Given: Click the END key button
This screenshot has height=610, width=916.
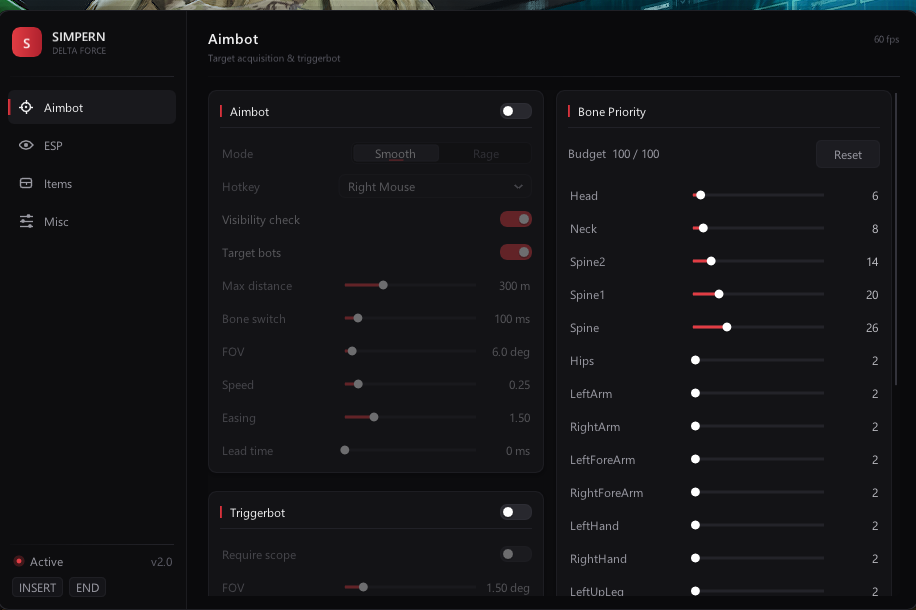Looking at the screenshot, I should point(88,588).
